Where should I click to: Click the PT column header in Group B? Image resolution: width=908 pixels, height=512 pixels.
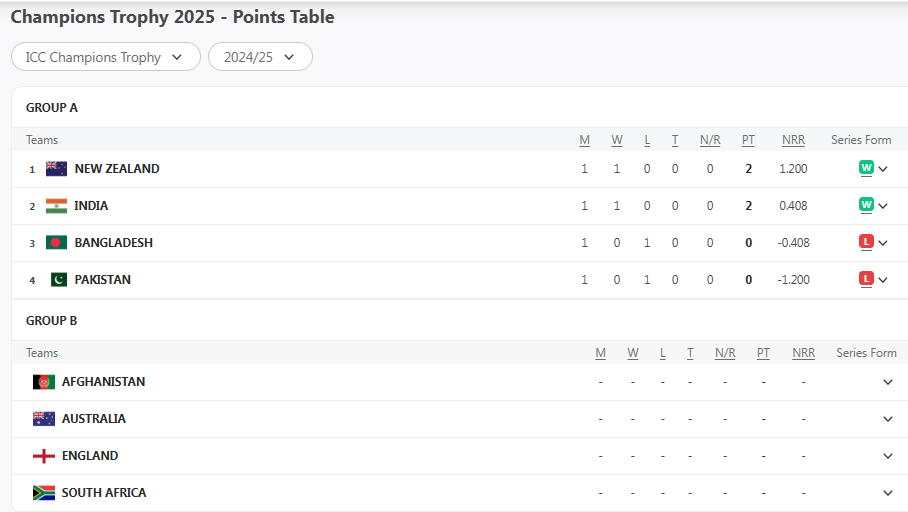(763, 353)
